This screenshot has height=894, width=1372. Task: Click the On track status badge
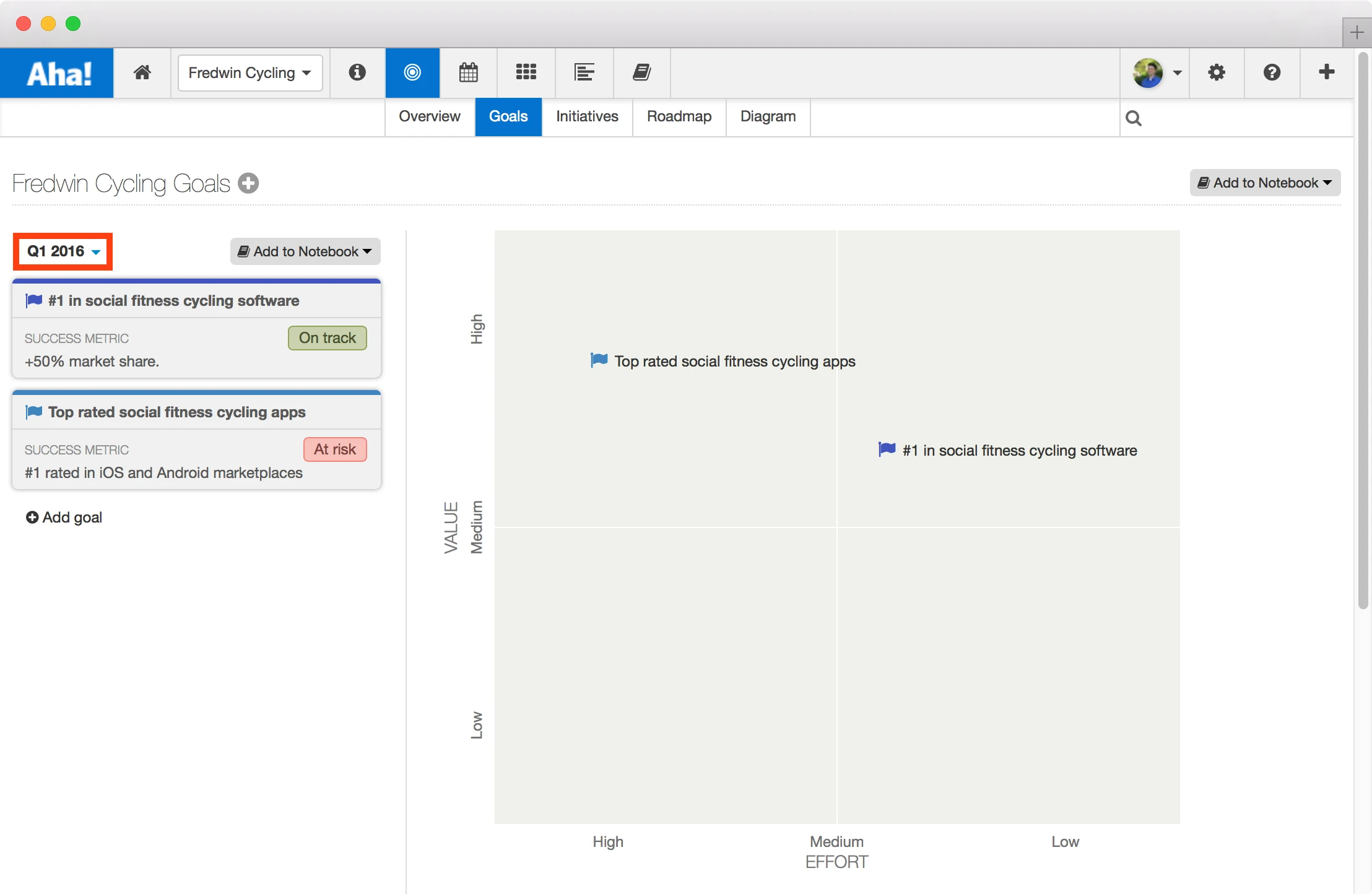(x=327, y=338)
